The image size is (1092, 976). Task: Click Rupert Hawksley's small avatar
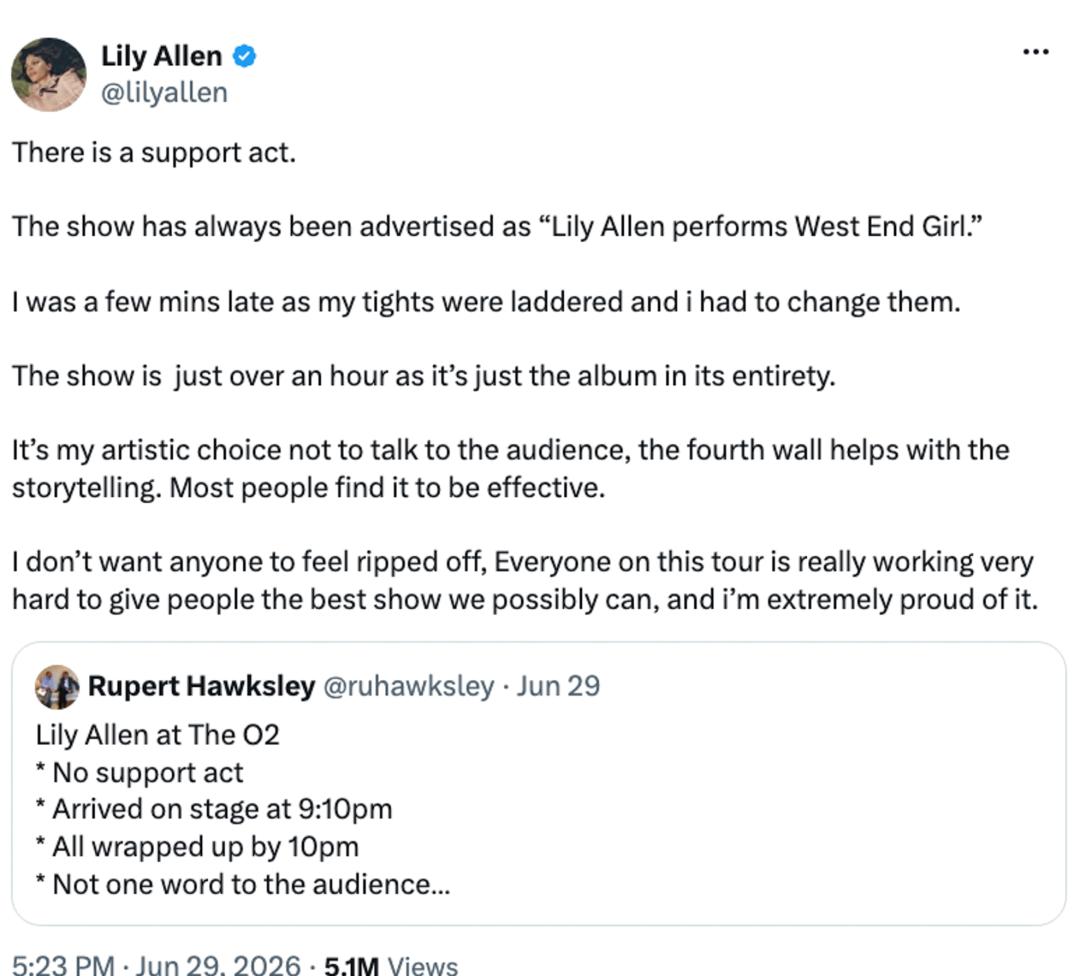(x=57, y=687)
